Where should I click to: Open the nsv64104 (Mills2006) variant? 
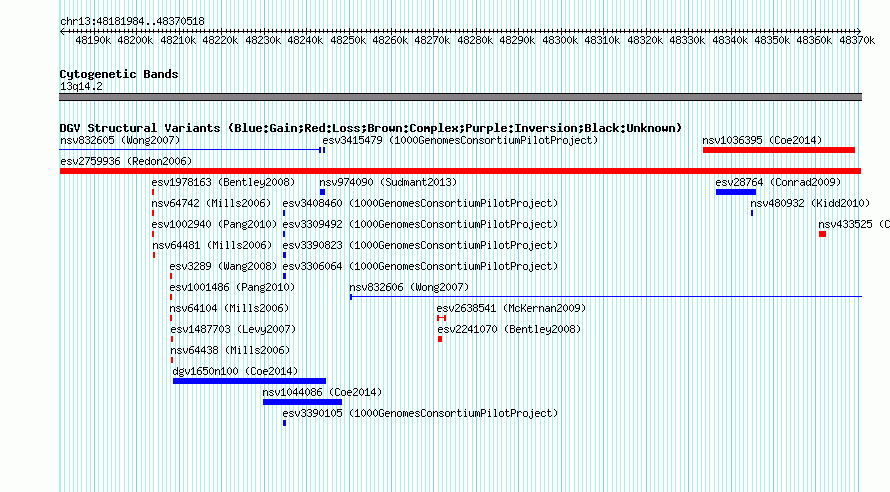(229, 308)
